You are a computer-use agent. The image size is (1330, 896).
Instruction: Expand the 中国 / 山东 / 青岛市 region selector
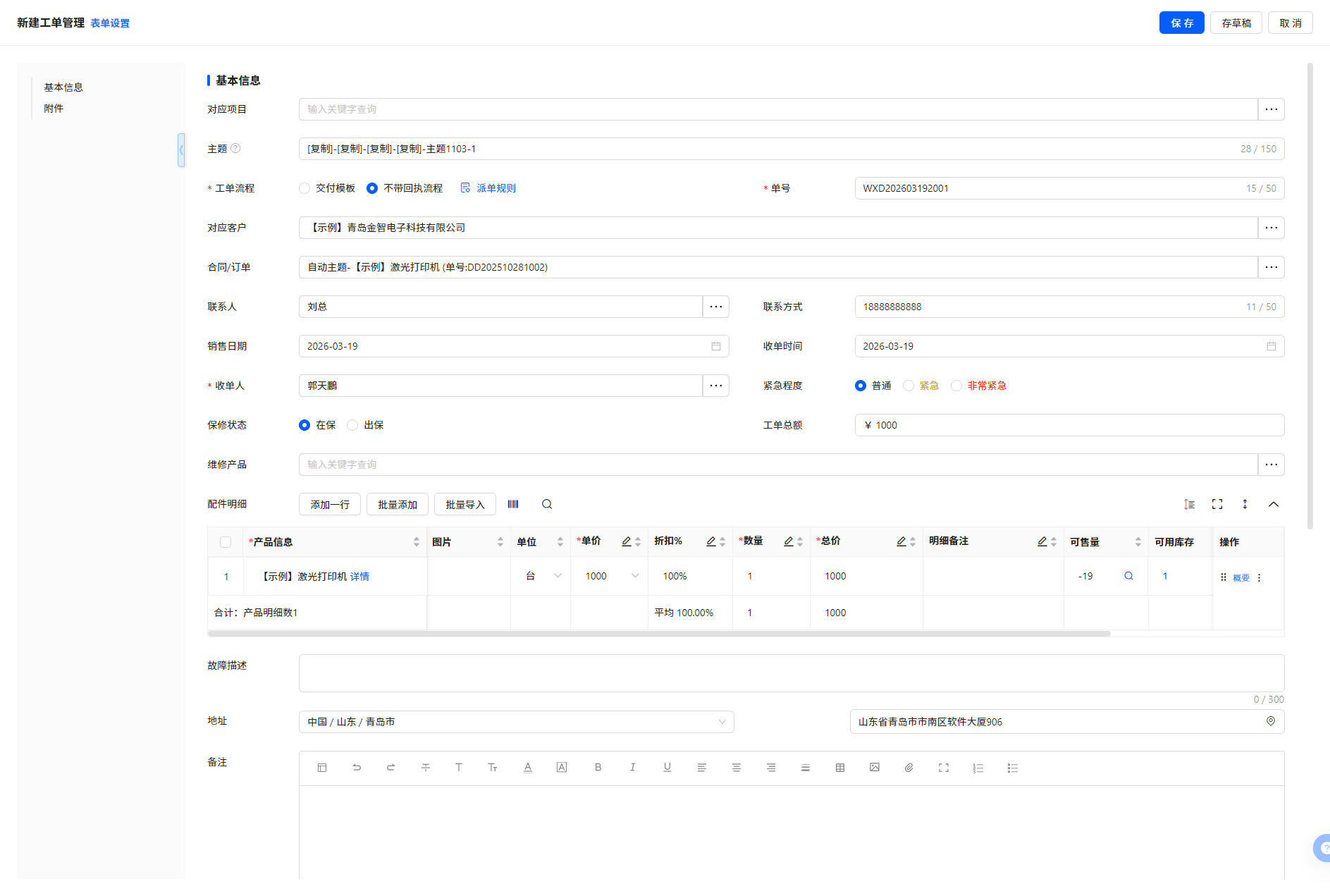pyautogui.click(x=516, y=722)
